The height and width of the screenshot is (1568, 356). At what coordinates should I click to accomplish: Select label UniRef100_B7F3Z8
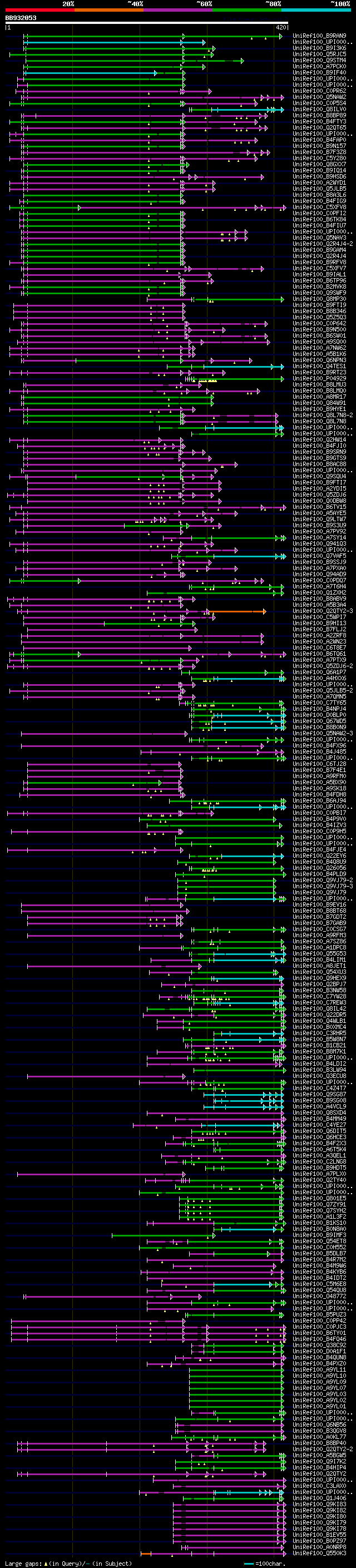click(x=319, y=152)
